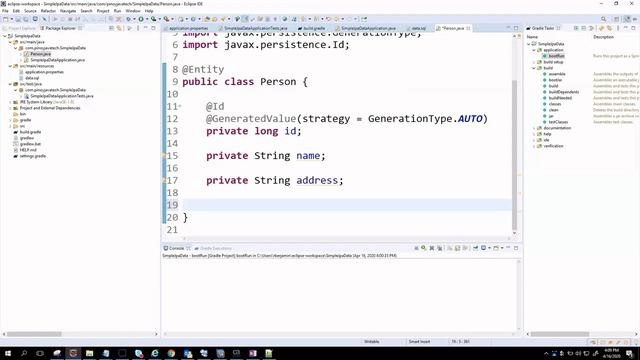
Task: Switch to data.sql editor tab
Action: (418, 28)
